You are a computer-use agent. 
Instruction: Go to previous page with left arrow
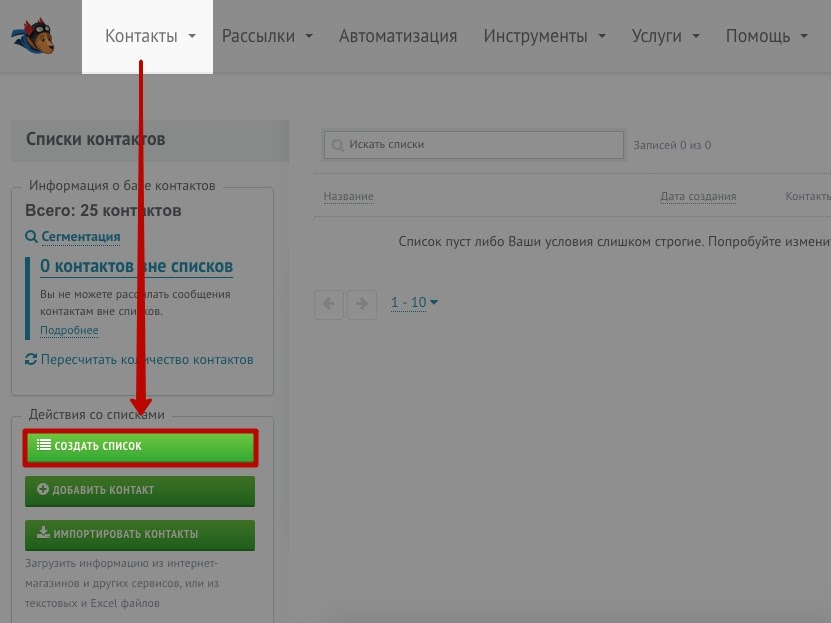click(329, 304)
